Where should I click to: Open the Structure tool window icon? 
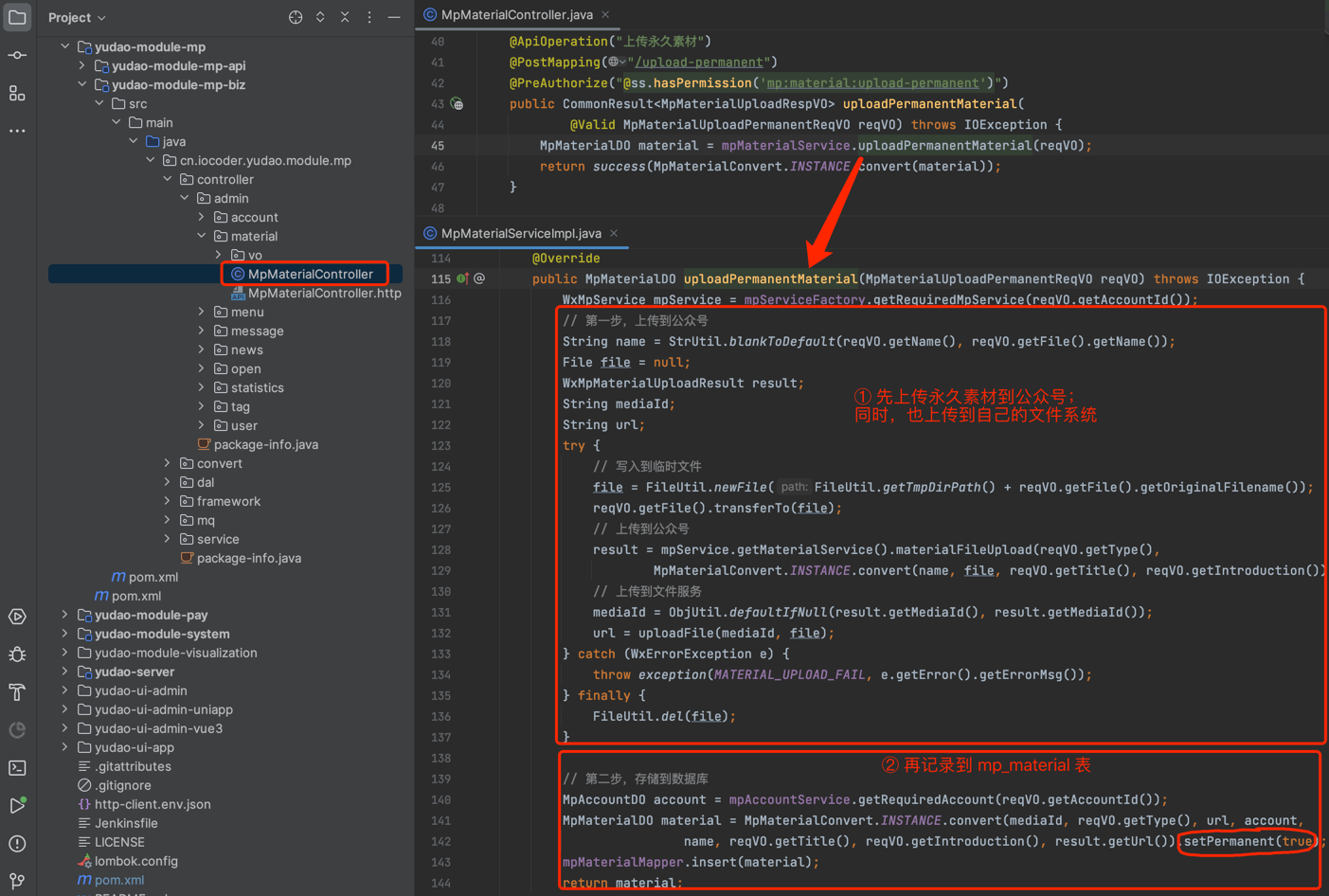17,94
